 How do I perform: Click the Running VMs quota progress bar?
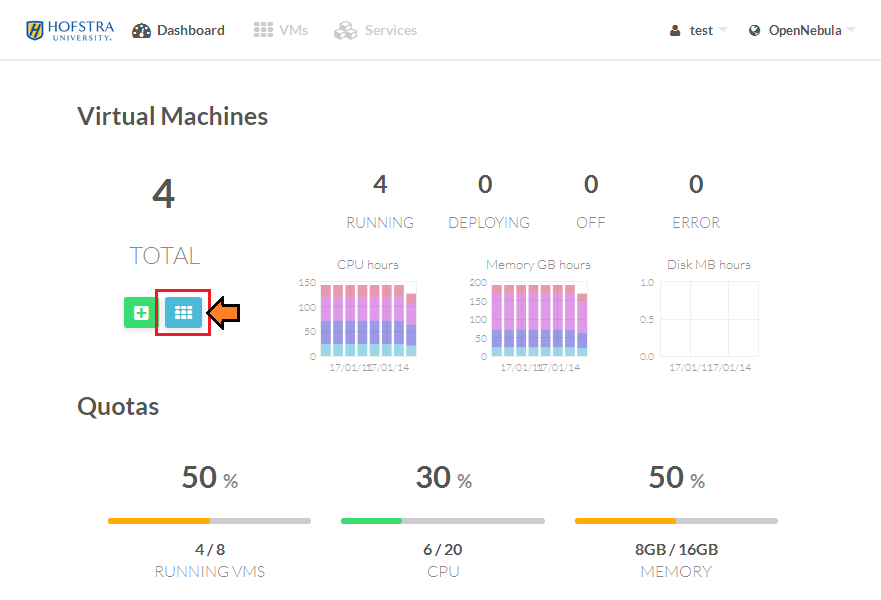209,521
